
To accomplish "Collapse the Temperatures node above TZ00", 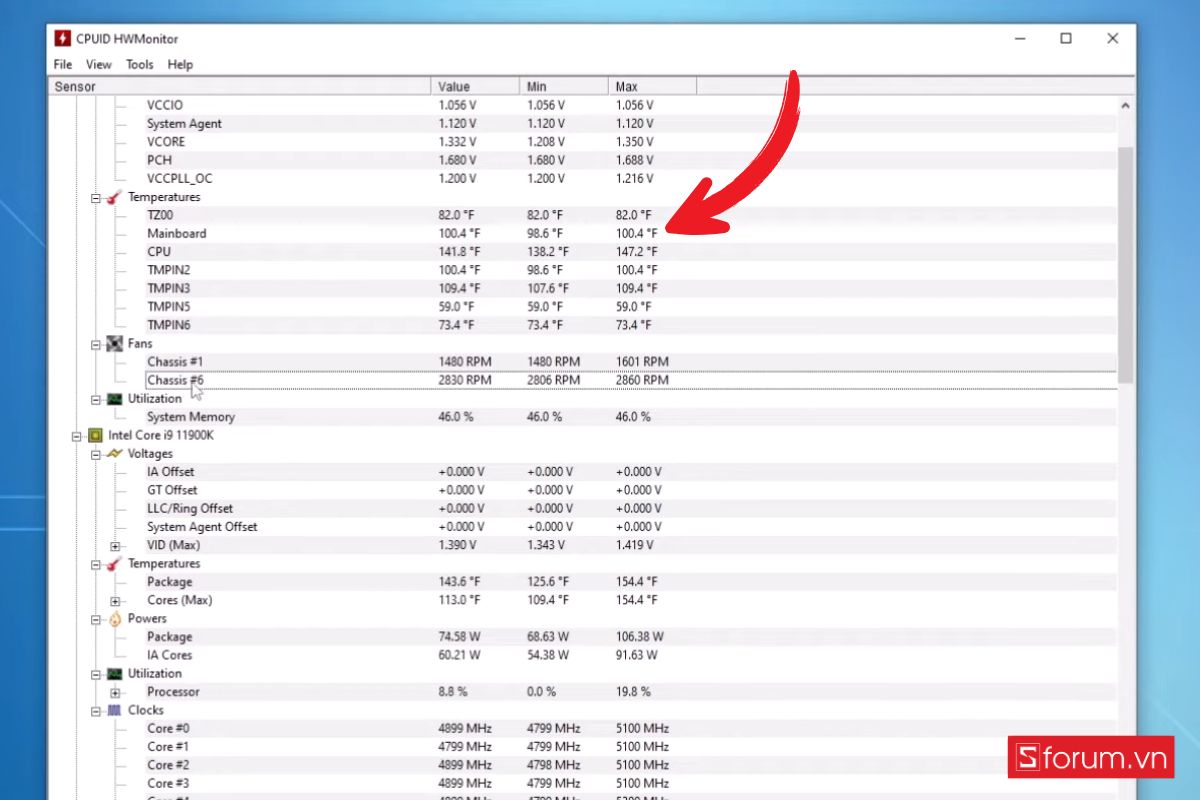I will [x=97, y=198].
